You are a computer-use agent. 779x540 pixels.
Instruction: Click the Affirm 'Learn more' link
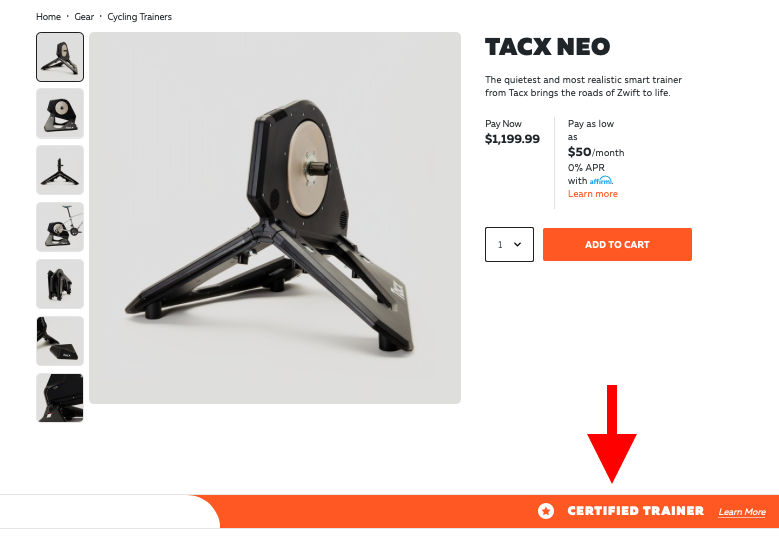point(593,194)
